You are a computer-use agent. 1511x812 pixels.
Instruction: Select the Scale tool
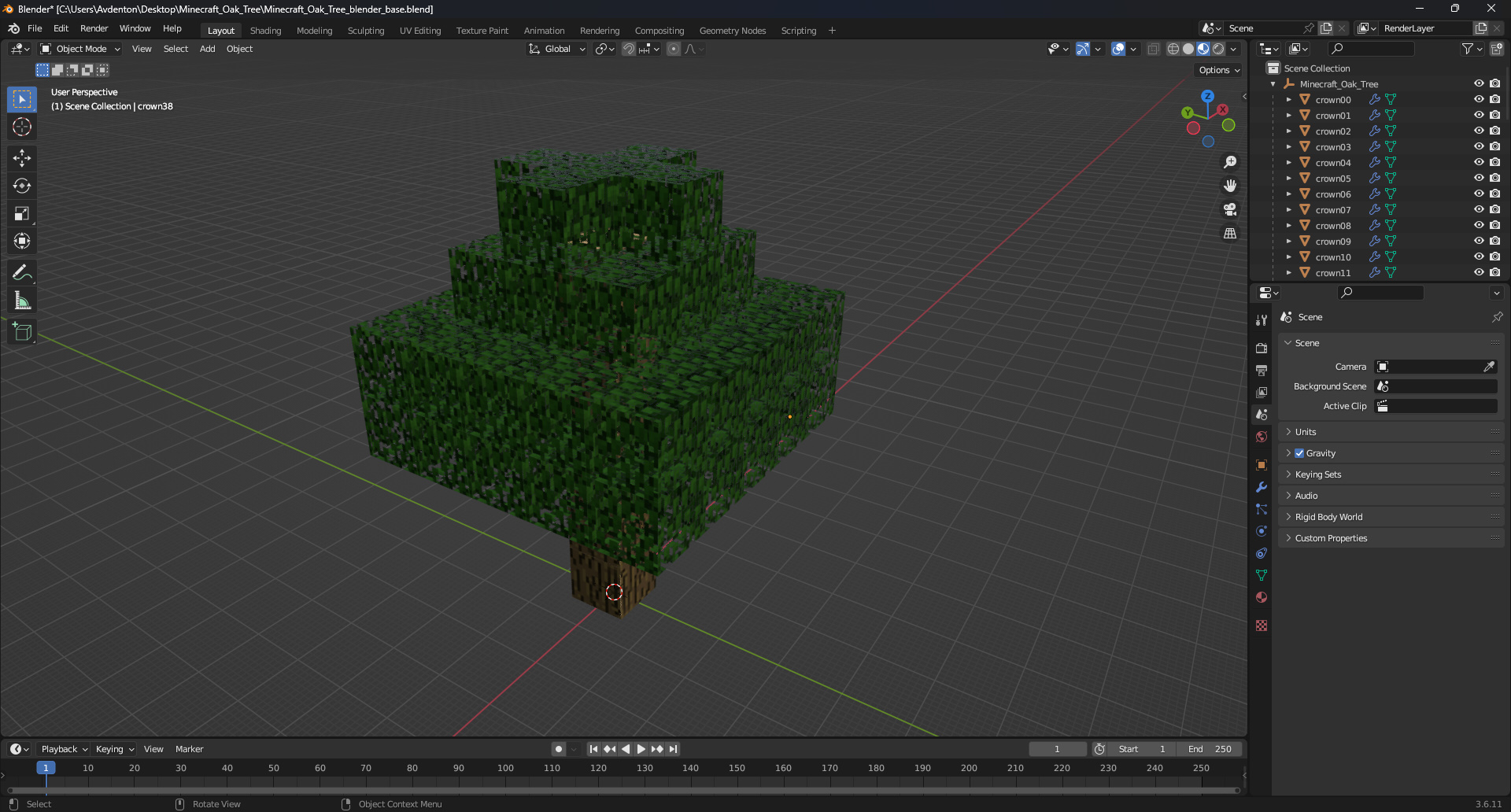22,213
